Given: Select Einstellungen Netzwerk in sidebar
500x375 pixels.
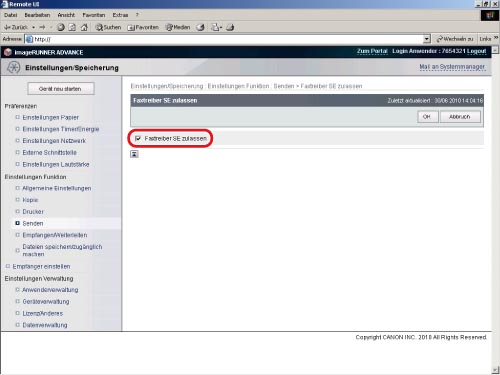Looking at the screenshot, I should [x=54, y=141].
